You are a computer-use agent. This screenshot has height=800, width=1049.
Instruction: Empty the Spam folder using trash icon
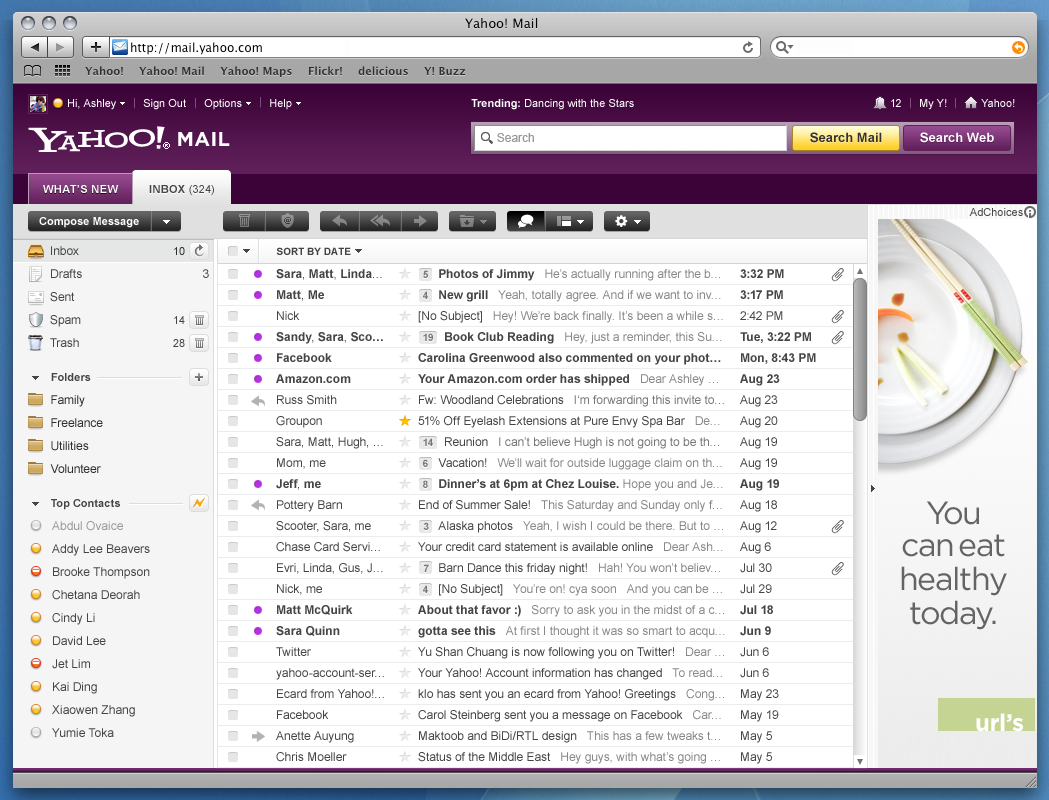(x=199, y=320)
